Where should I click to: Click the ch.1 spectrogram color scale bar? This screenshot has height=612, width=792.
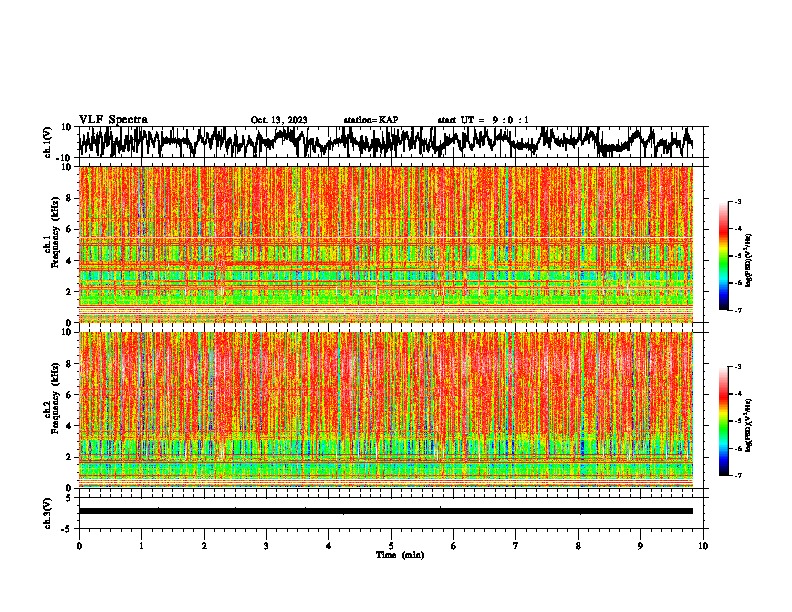coord(724,255)
